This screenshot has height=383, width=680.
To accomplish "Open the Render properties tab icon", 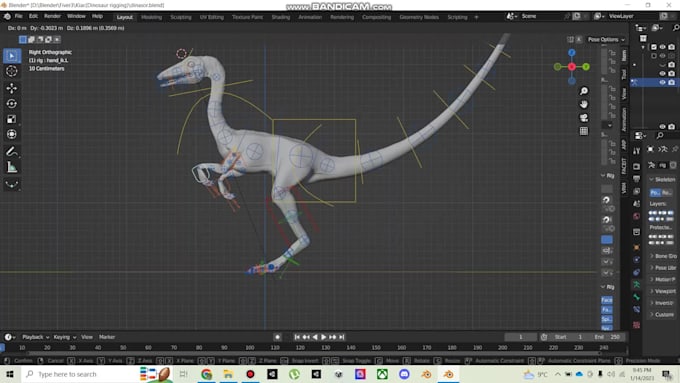I will 636,167.
